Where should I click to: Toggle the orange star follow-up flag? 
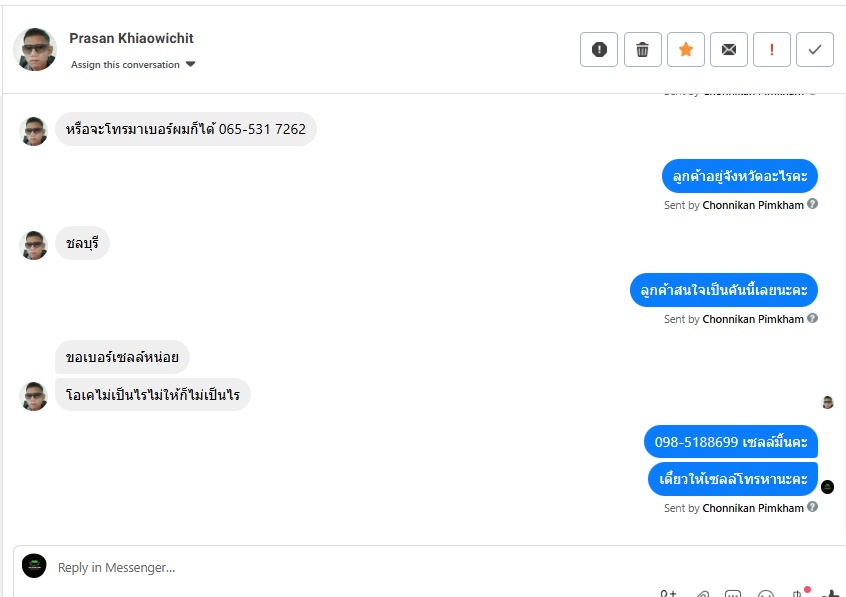(686, 50)
